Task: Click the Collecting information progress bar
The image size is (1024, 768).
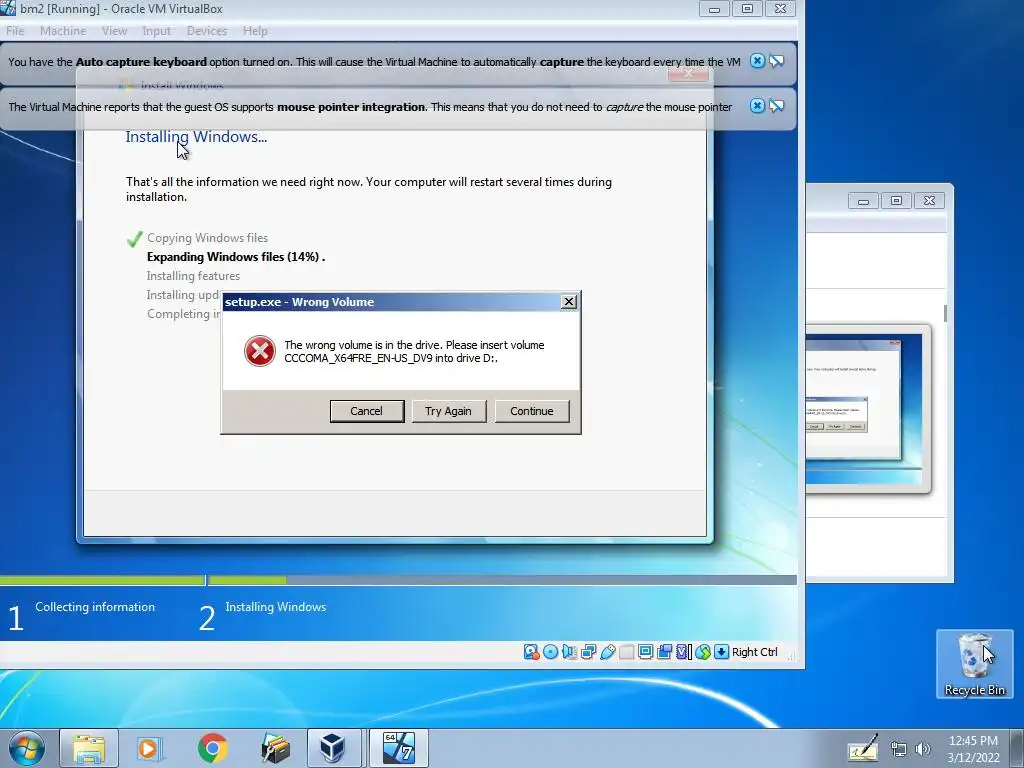Action: [103, 580]
